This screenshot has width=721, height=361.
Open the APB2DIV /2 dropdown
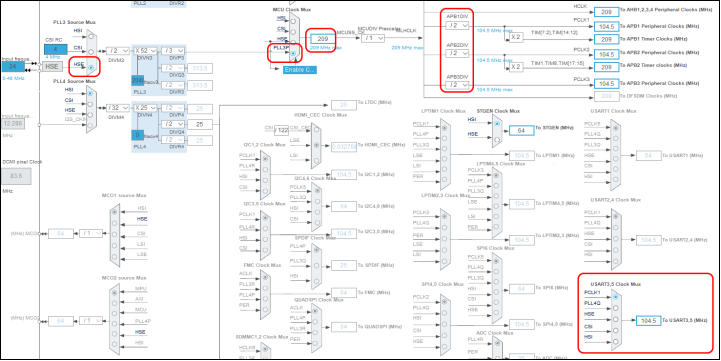(x=458, y=54)
